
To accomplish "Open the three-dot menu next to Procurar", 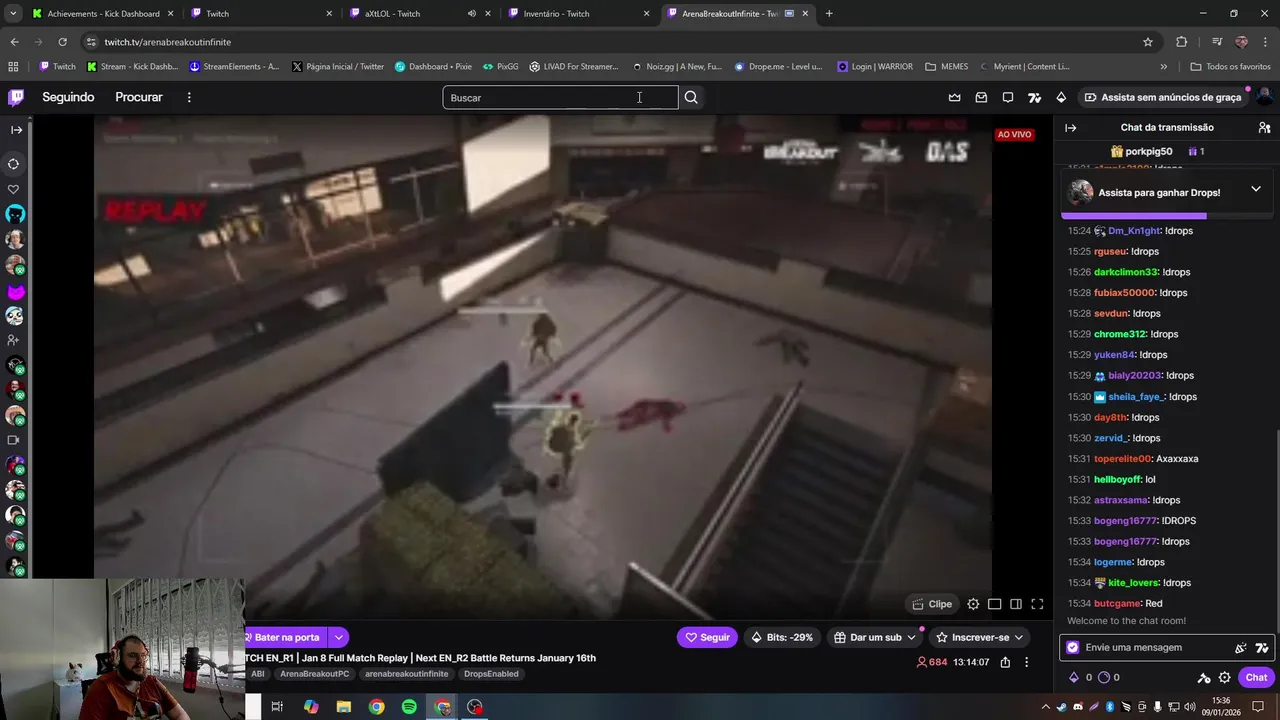I will click(x=189, y=97).
